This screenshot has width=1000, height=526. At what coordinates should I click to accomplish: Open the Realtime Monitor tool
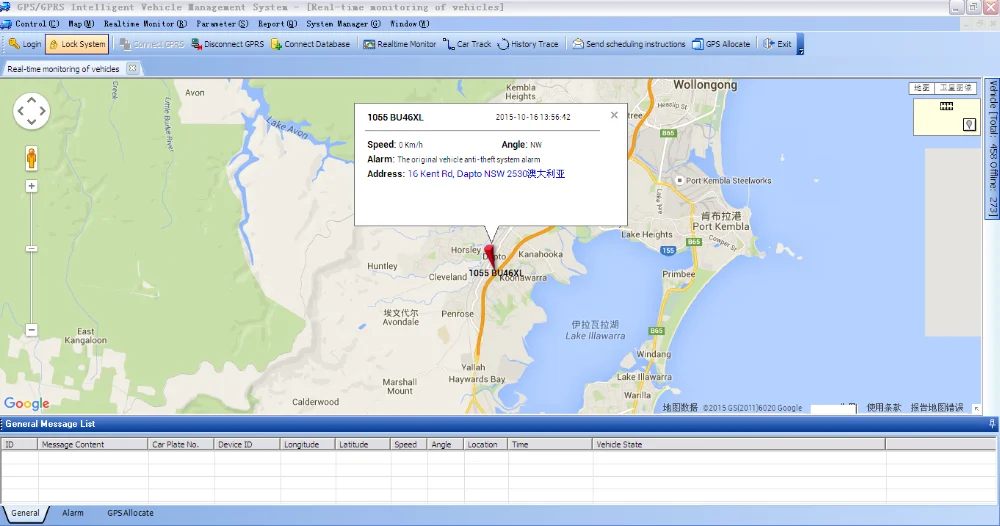(400, 44)
